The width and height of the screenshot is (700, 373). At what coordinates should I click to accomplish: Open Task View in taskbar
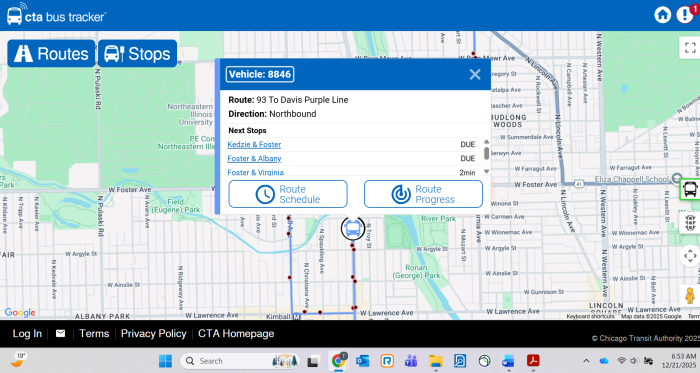pyautogui.click(x=314, y=361)
